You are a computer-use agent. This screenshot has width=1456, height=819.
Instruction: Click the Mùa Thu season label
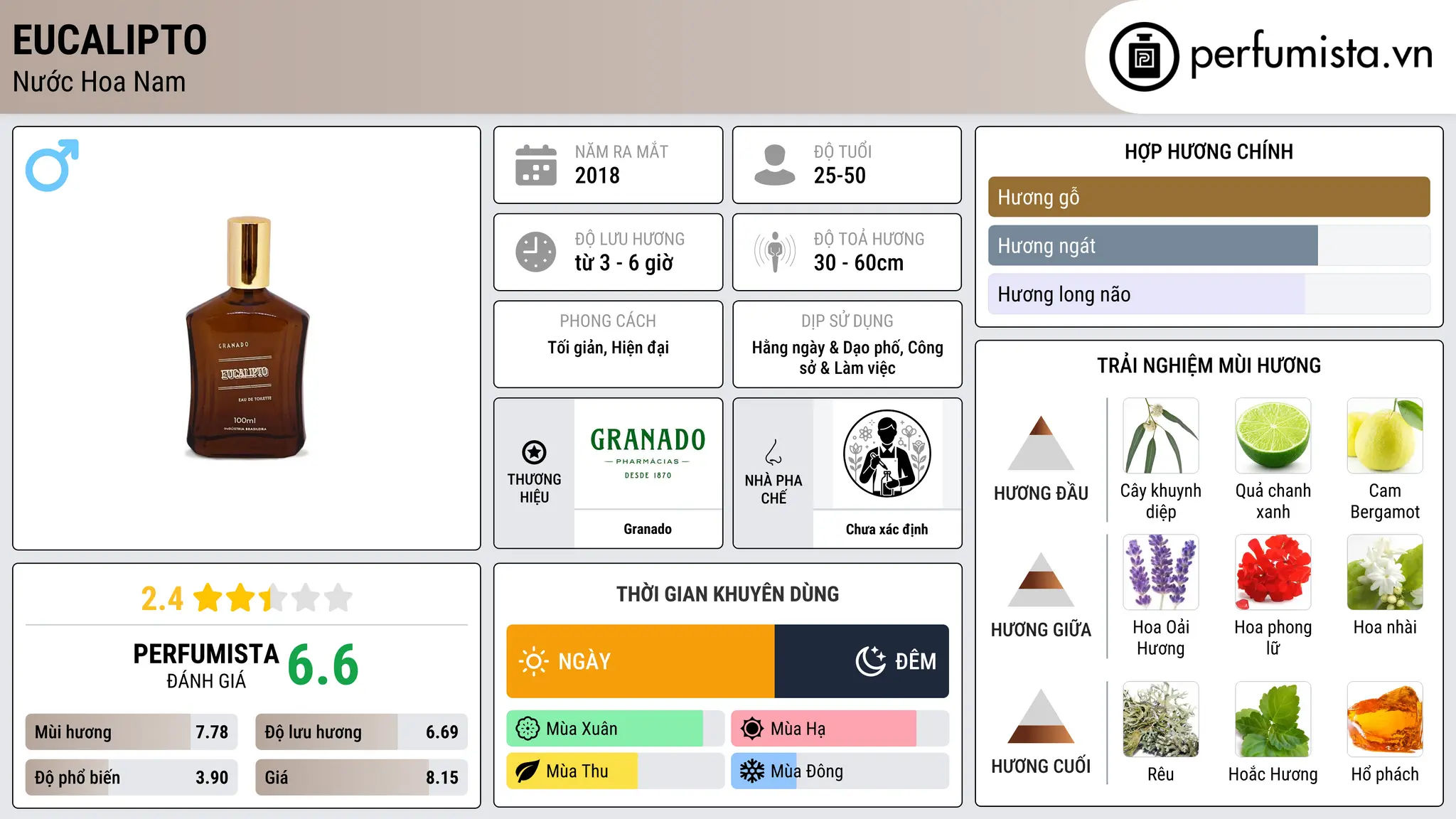[x=577, y=771]
